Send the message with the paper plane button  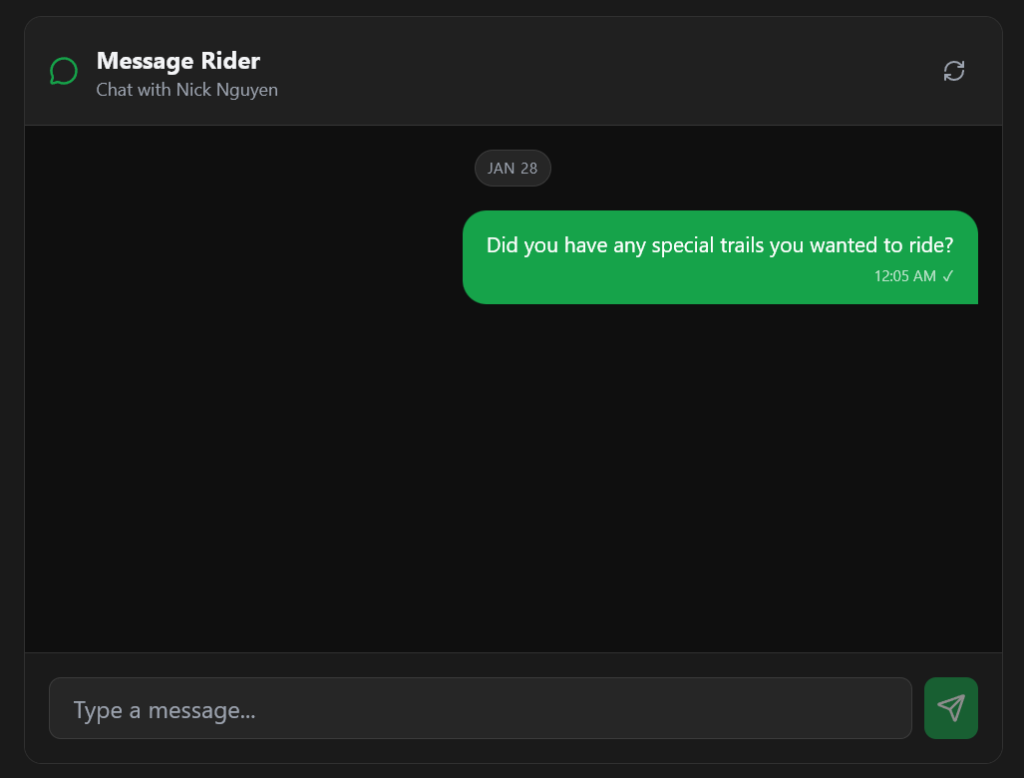coord(950,708)
